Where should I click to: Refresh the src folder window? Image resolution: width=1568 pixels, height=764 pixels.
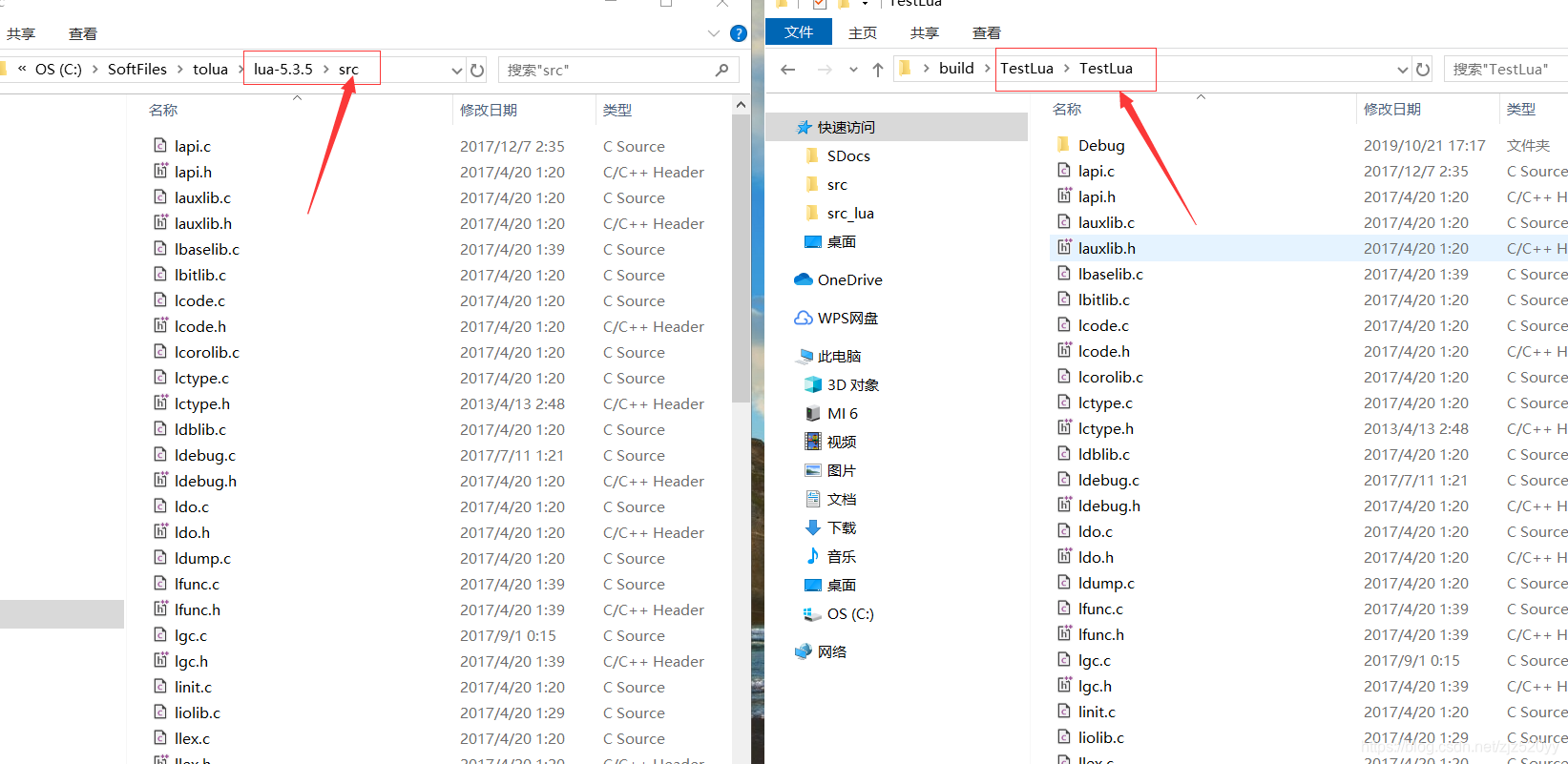click(477, 70)
